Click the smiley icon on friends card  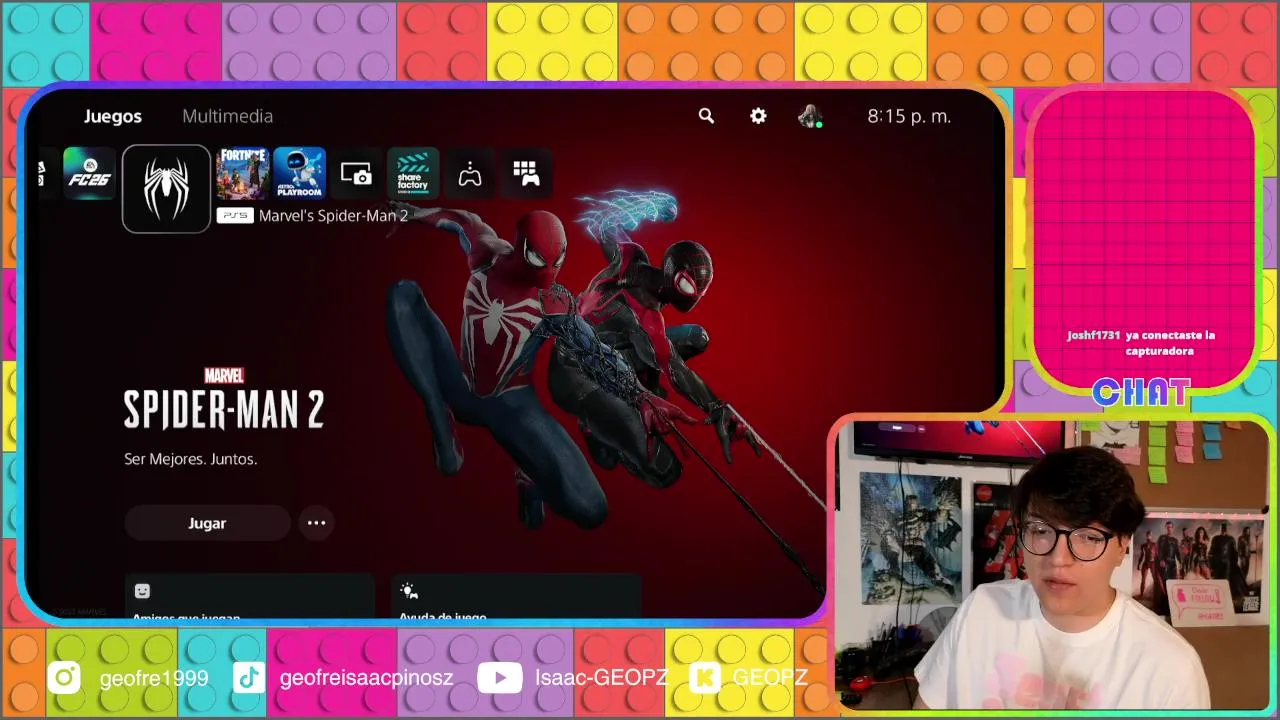[142, 591]
